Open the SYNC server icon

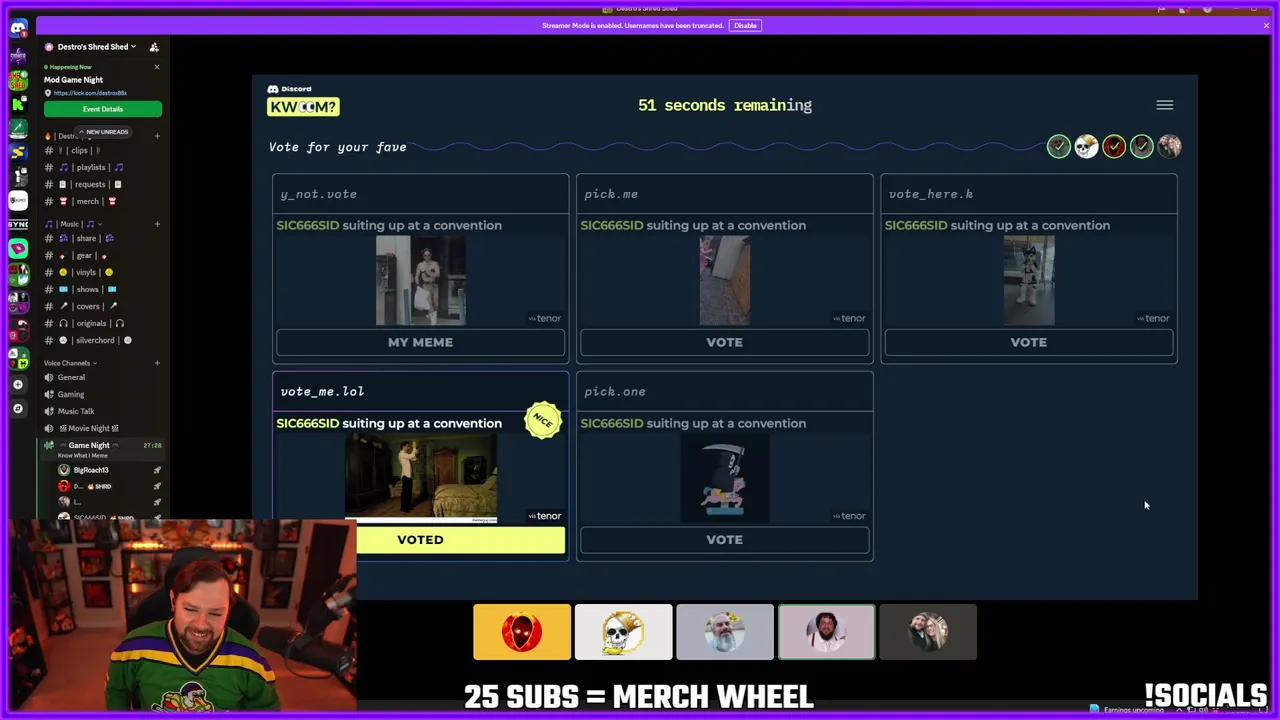click(x=18, y=225)
